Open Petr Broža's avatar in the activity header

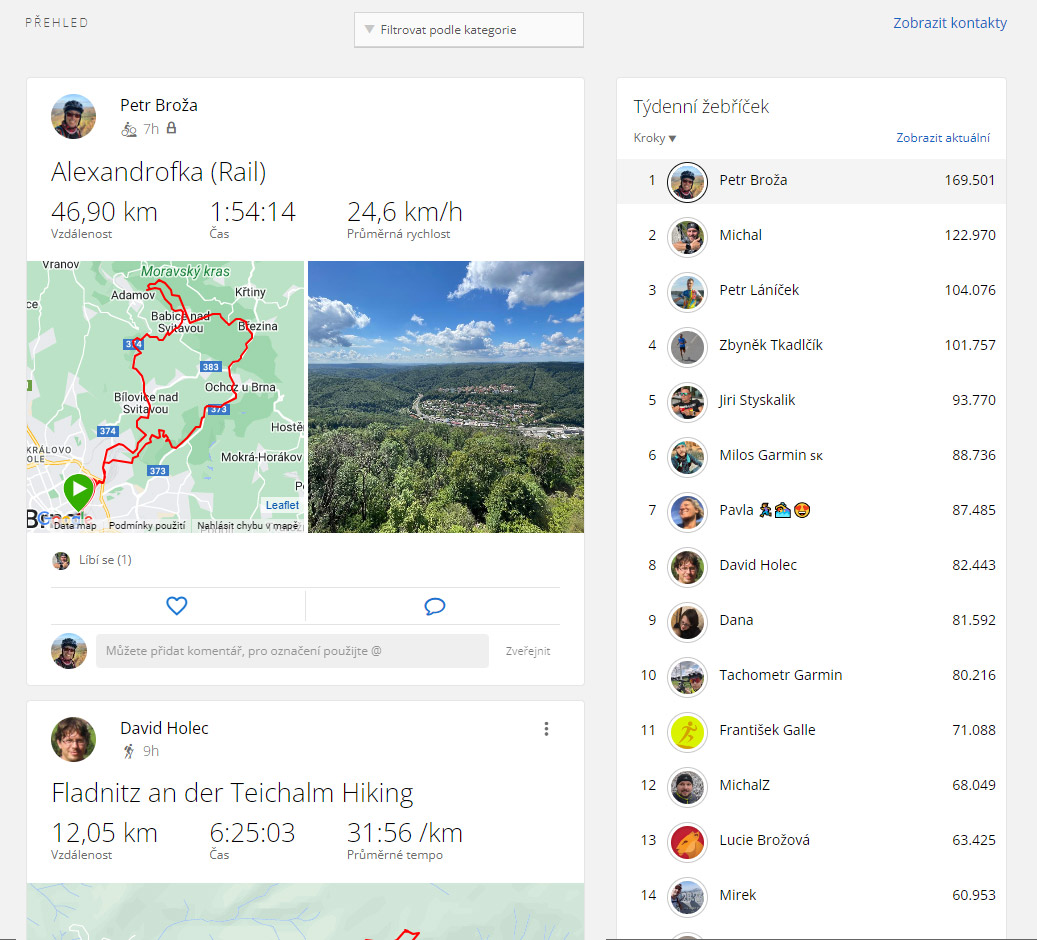pos(73,116)
